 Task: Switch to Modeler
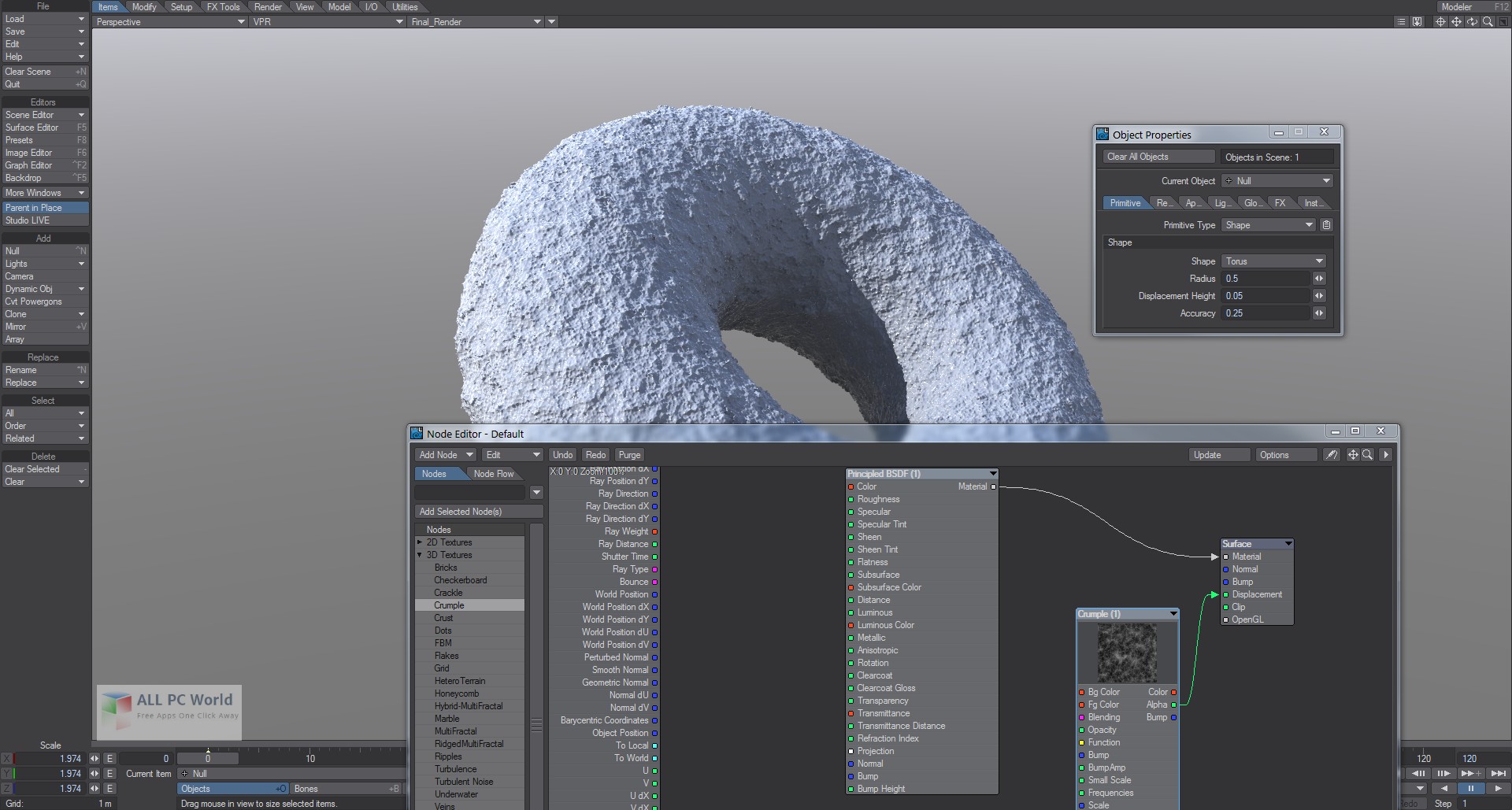1473,7
